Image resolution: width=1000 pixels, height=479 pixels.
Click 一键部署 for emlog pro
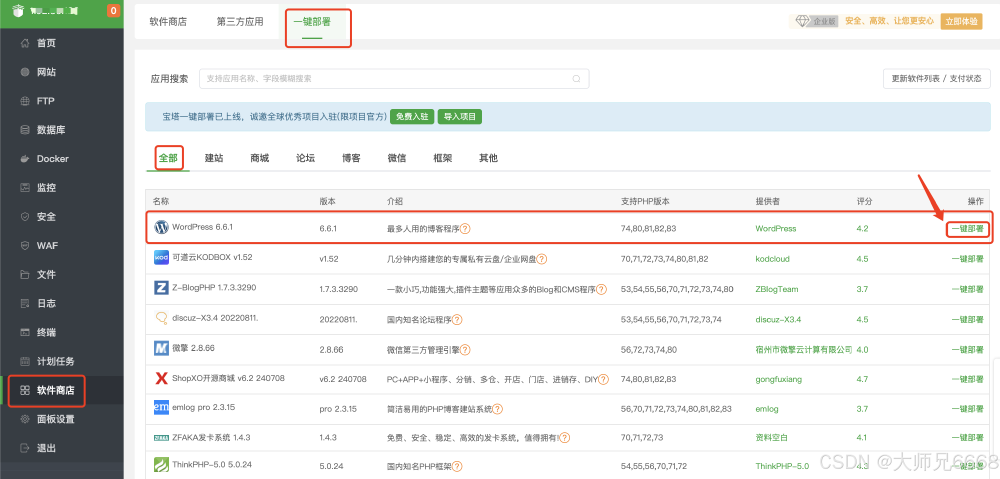tap(967, 409)
